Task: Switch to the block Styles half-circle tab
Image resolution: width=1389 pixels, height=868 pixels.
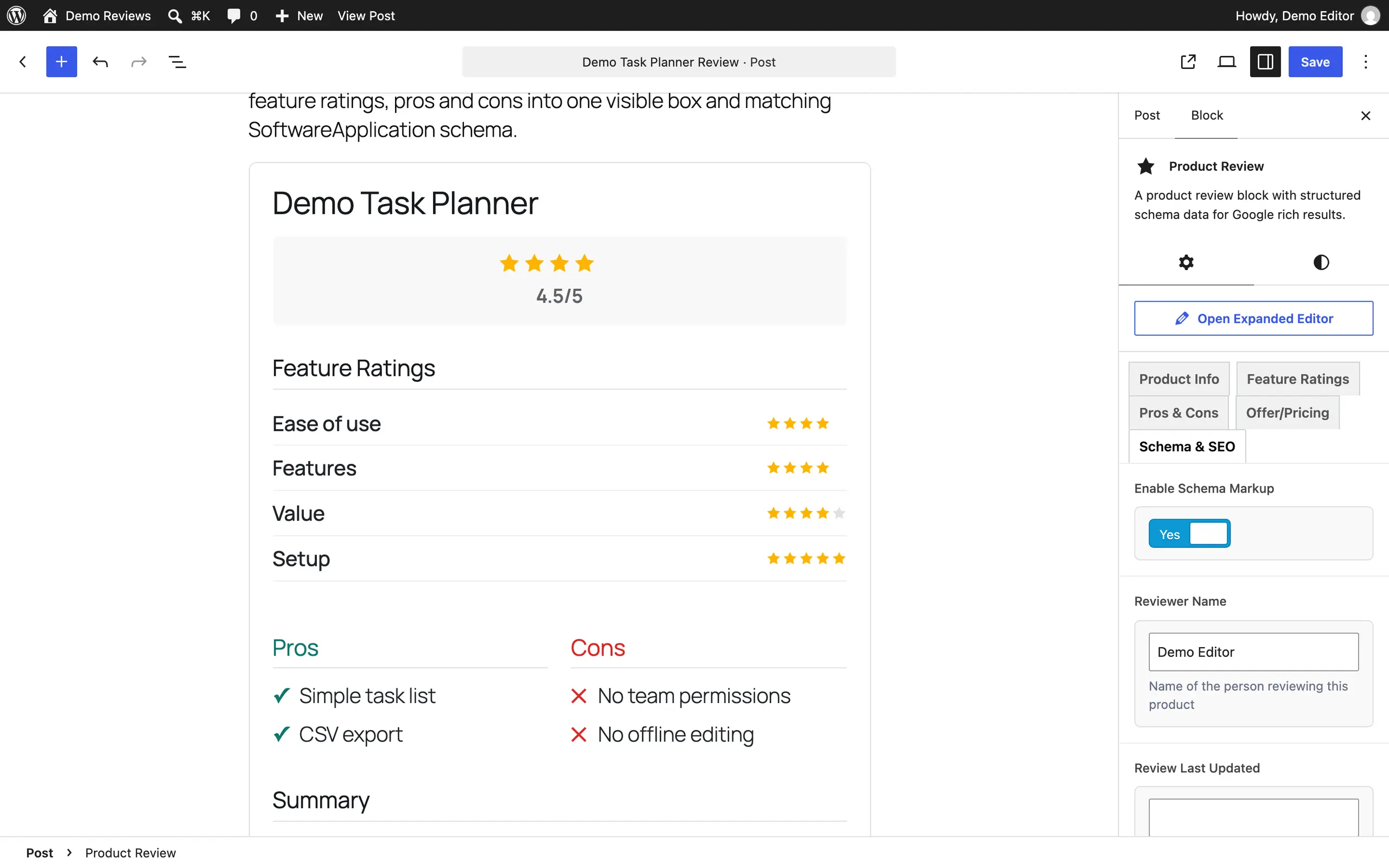Action: pos(1321,263)
